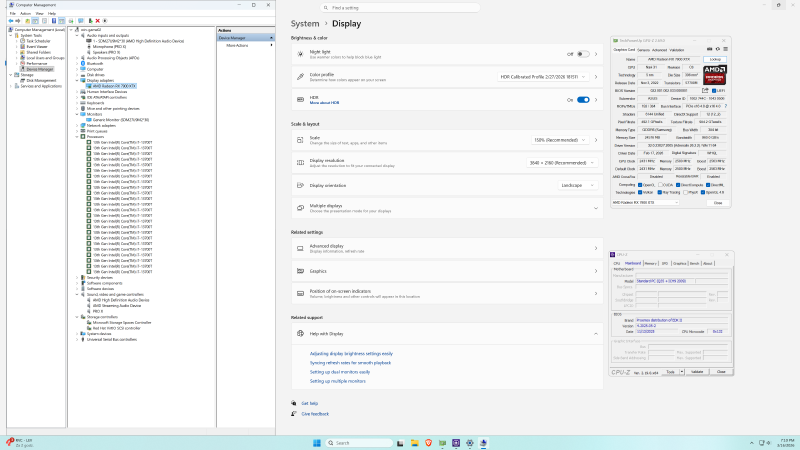Toggle the UEFI checkbox in GPU-Z

coord(714,90)
